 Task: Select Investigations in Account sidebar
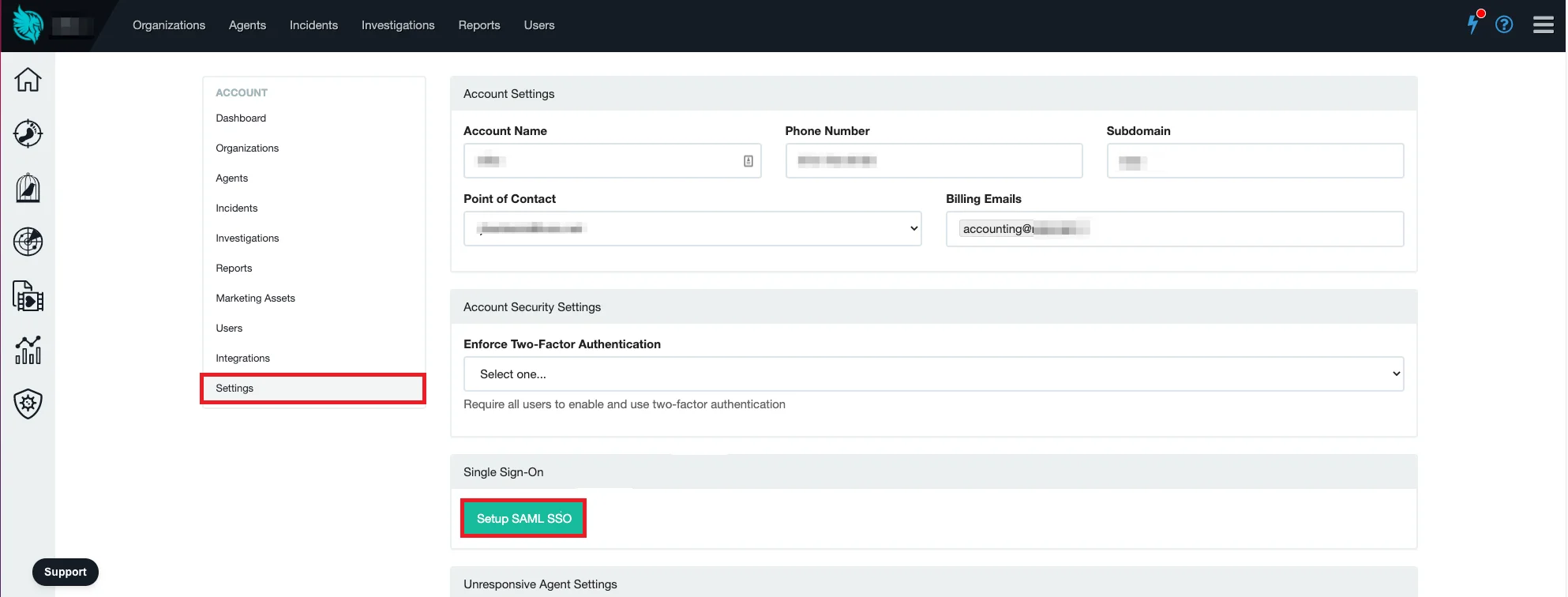click(x=313, y=238)
